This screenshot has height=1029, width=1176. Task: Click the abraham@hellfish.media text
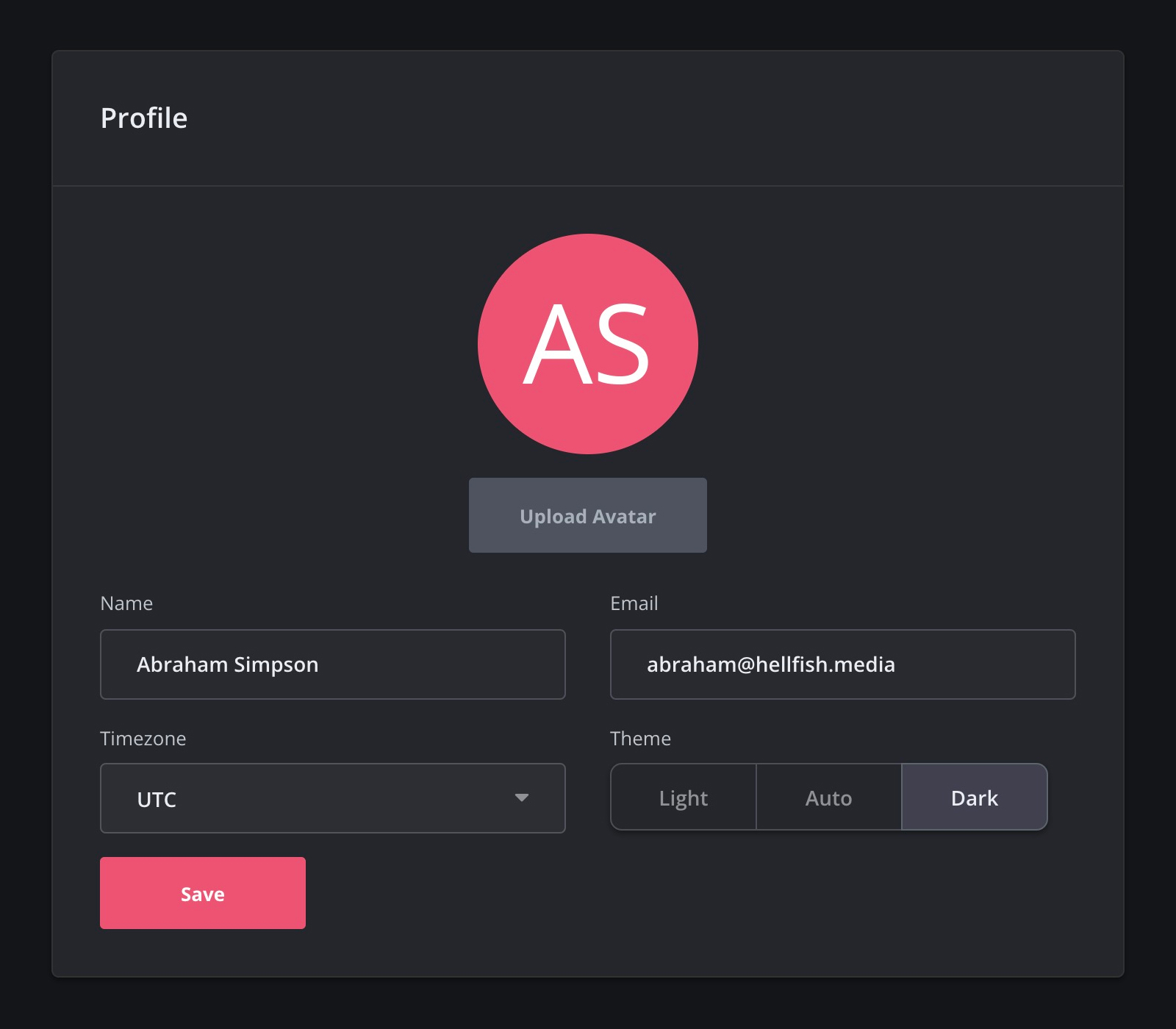pos(771,664)
